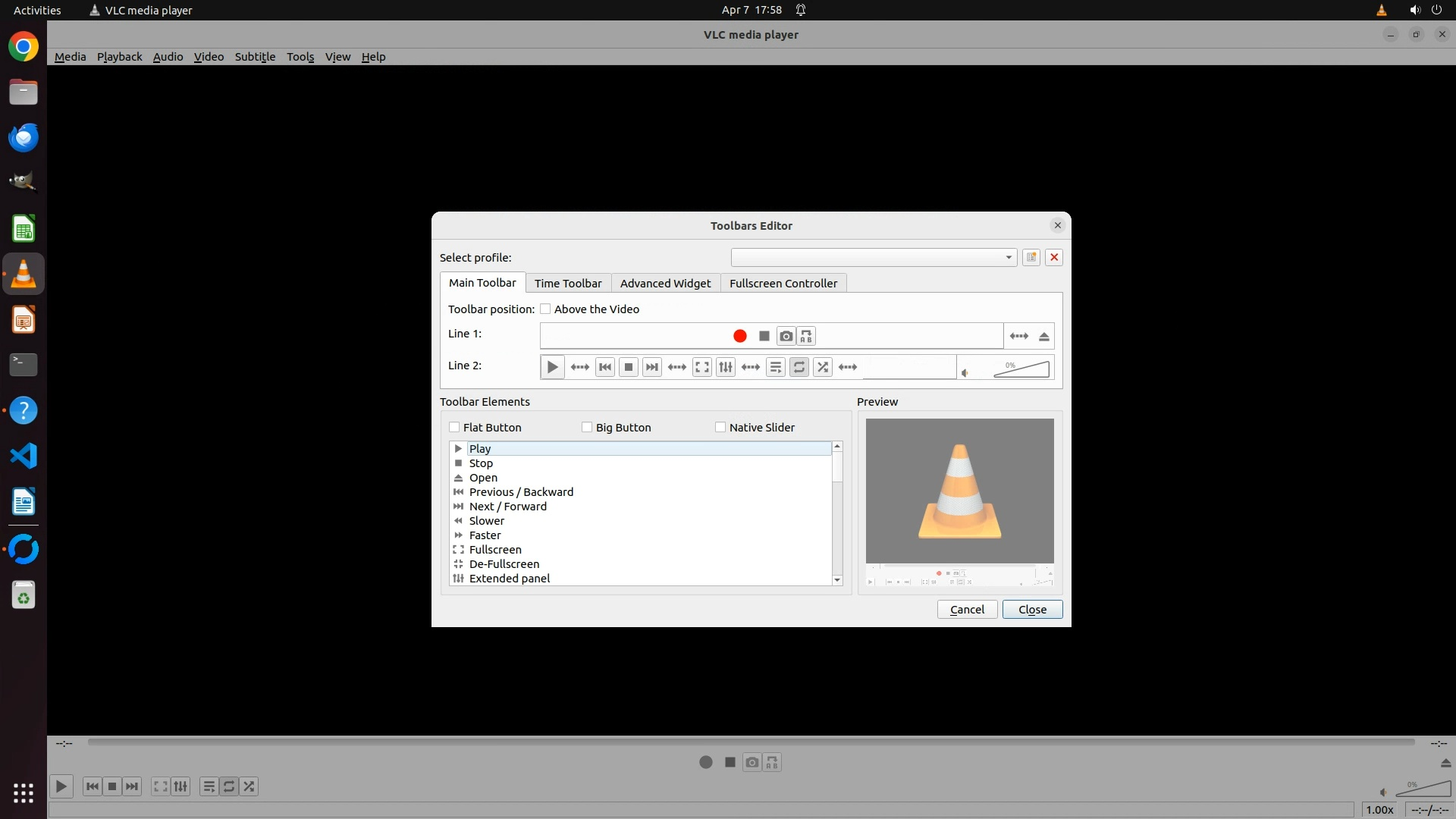Click the red Record icon in Line 1
The height and width of the screenshot is (819, 1456).
740,336
